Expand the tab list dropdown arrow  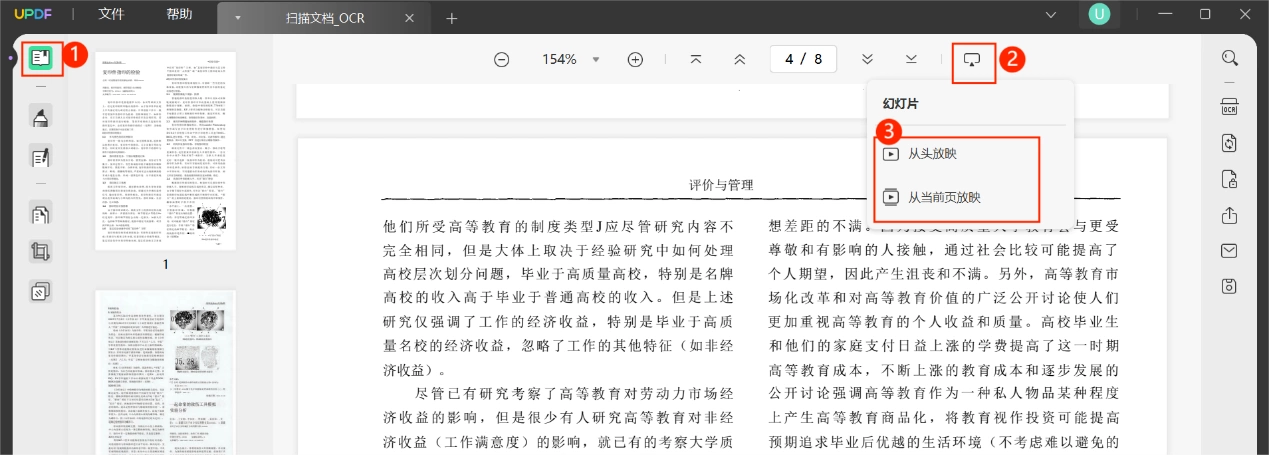[x=237, y=18]
